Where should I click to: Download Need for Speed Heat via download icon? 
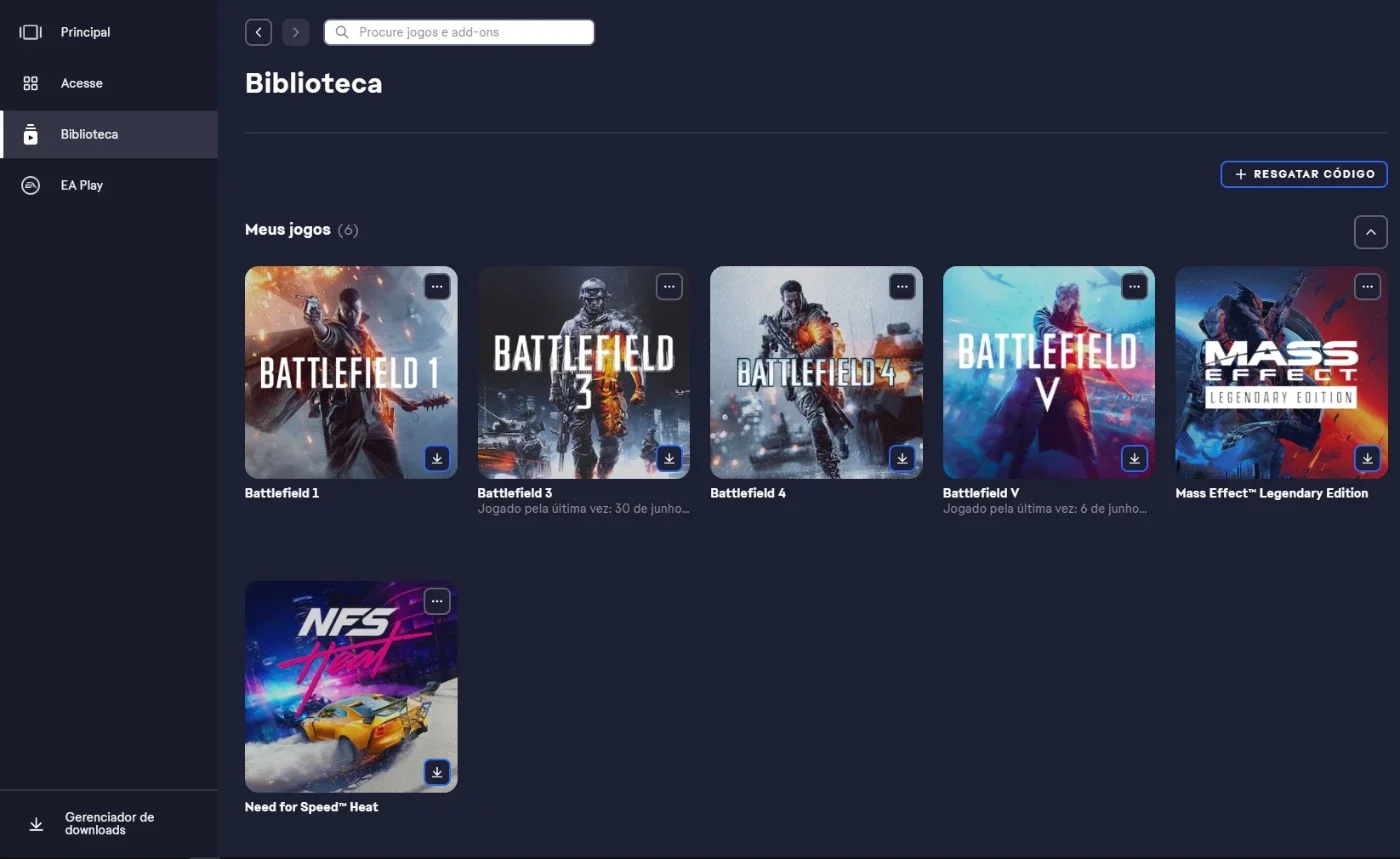436,772
